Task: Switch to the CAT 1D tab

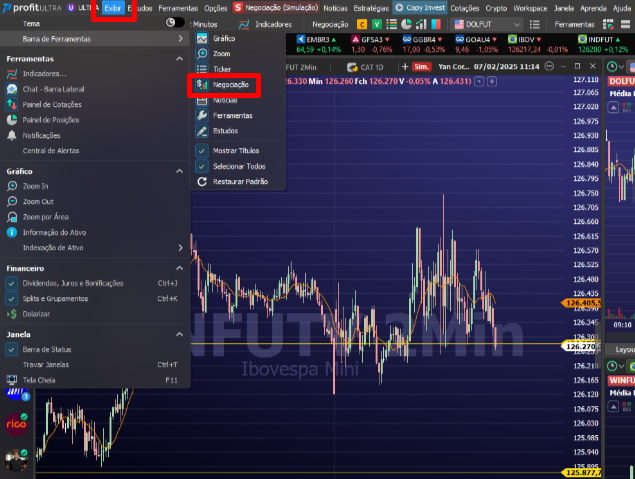Action: point(365,67)
